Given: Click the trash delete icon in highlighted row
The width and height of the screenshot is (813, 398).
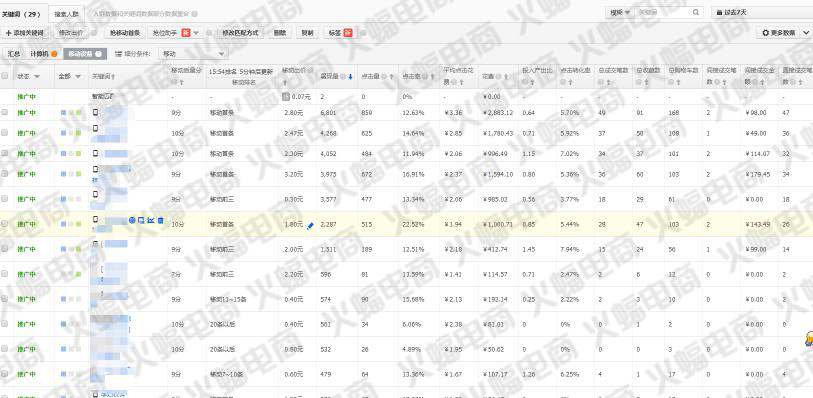Looking at the screenshot, I should pos(160,220).
